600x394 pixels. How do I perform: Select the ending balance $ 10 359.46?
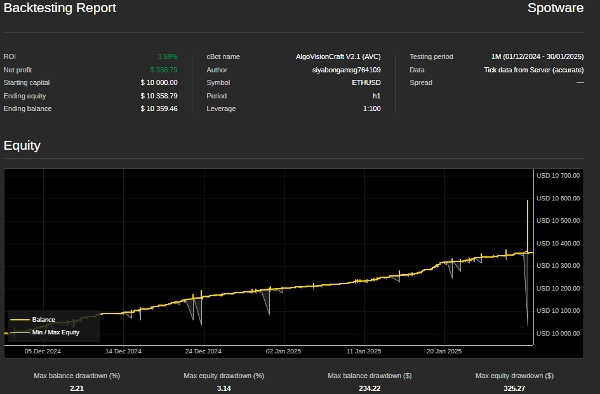(159, 109)
